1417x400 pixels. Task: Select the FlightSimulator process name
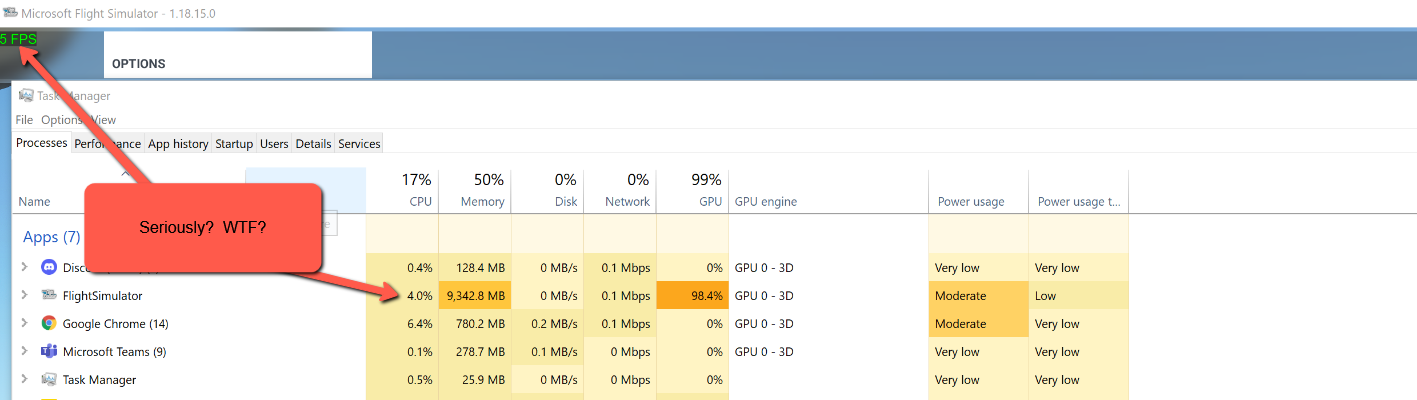click(x=102, y=296)
